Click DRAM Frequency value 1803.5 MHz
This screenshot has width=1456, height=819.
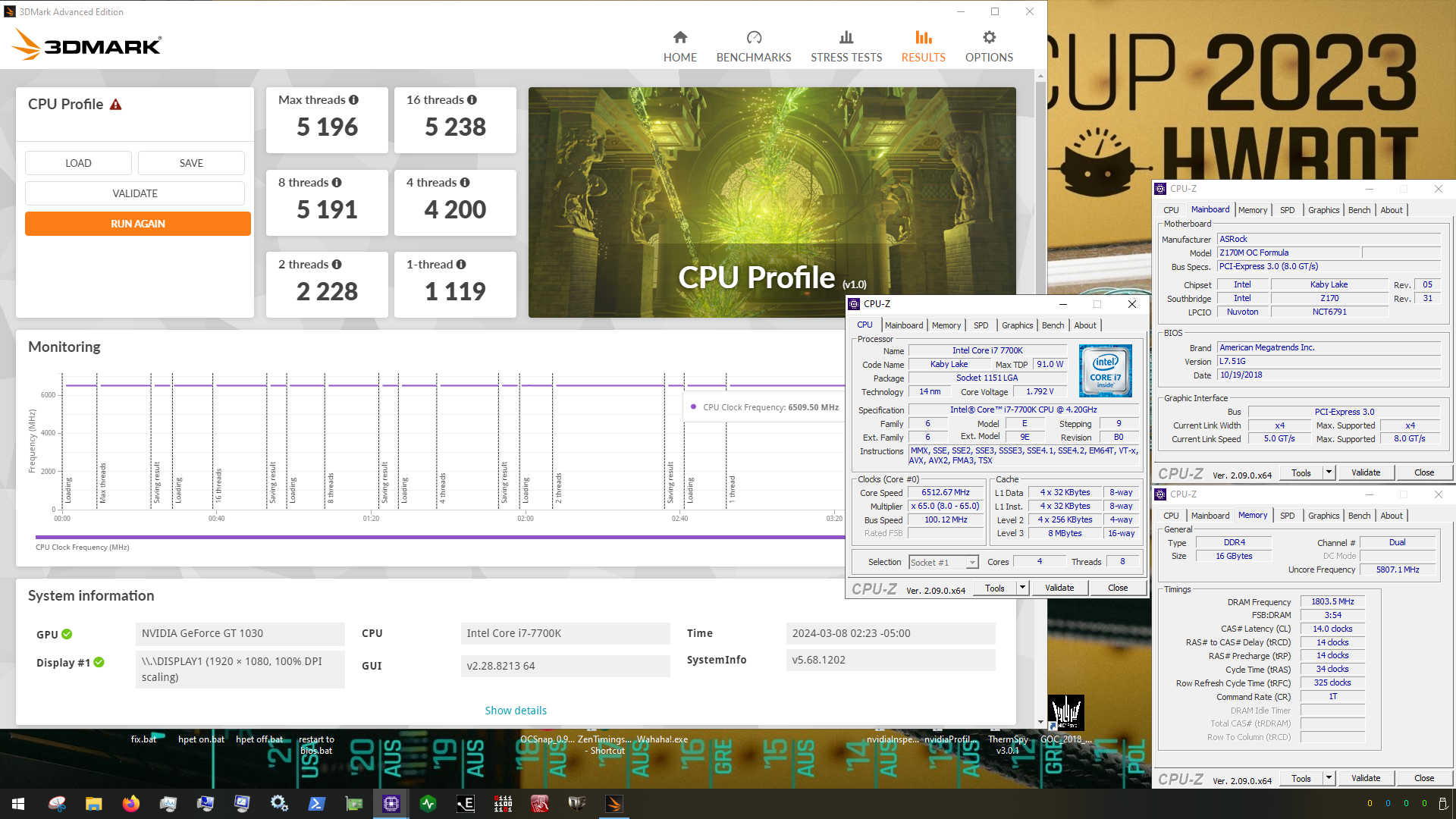pos(1332,601)
